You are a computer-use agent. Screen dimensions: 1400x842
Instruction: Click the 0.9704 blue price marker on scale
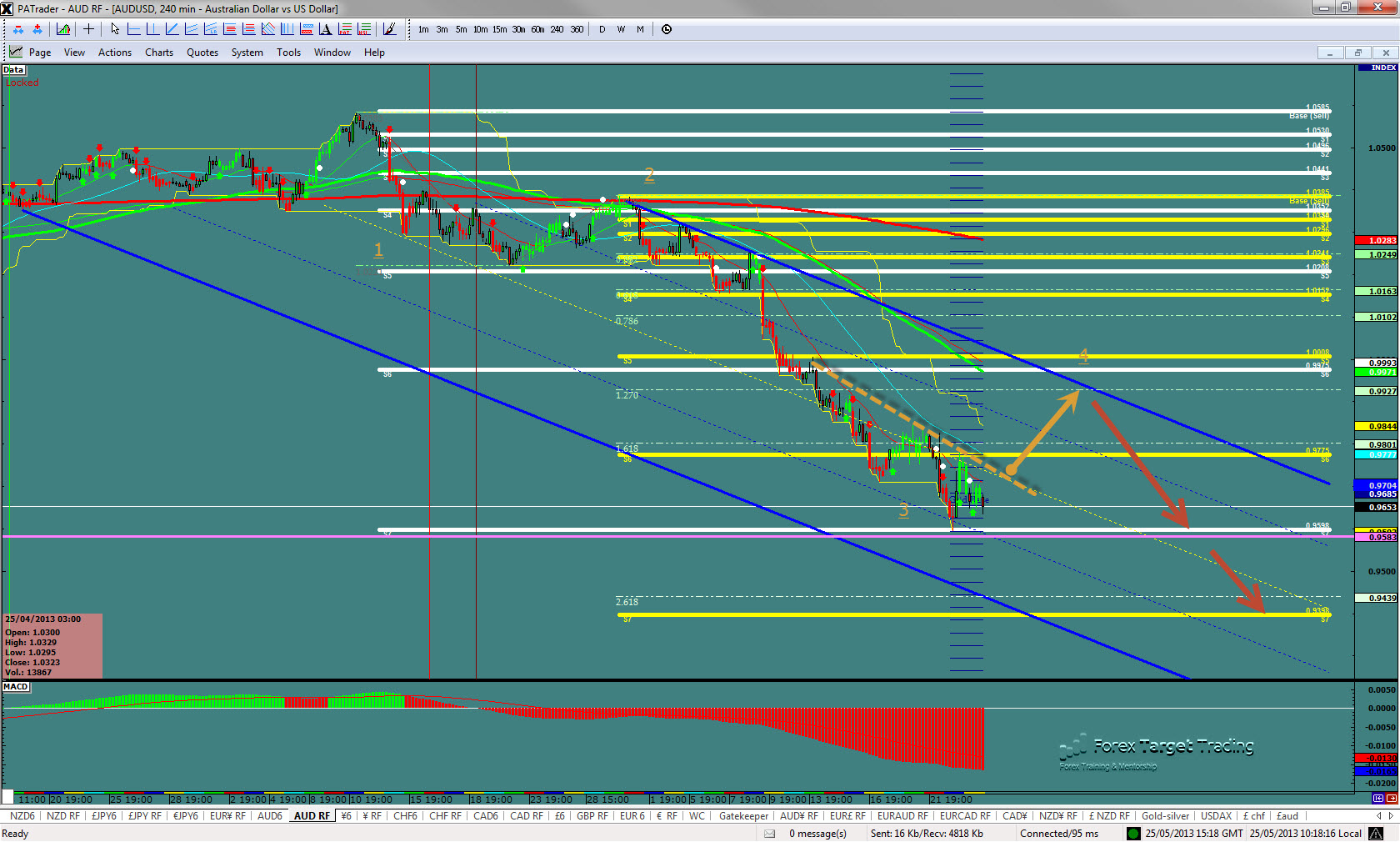1377,485
